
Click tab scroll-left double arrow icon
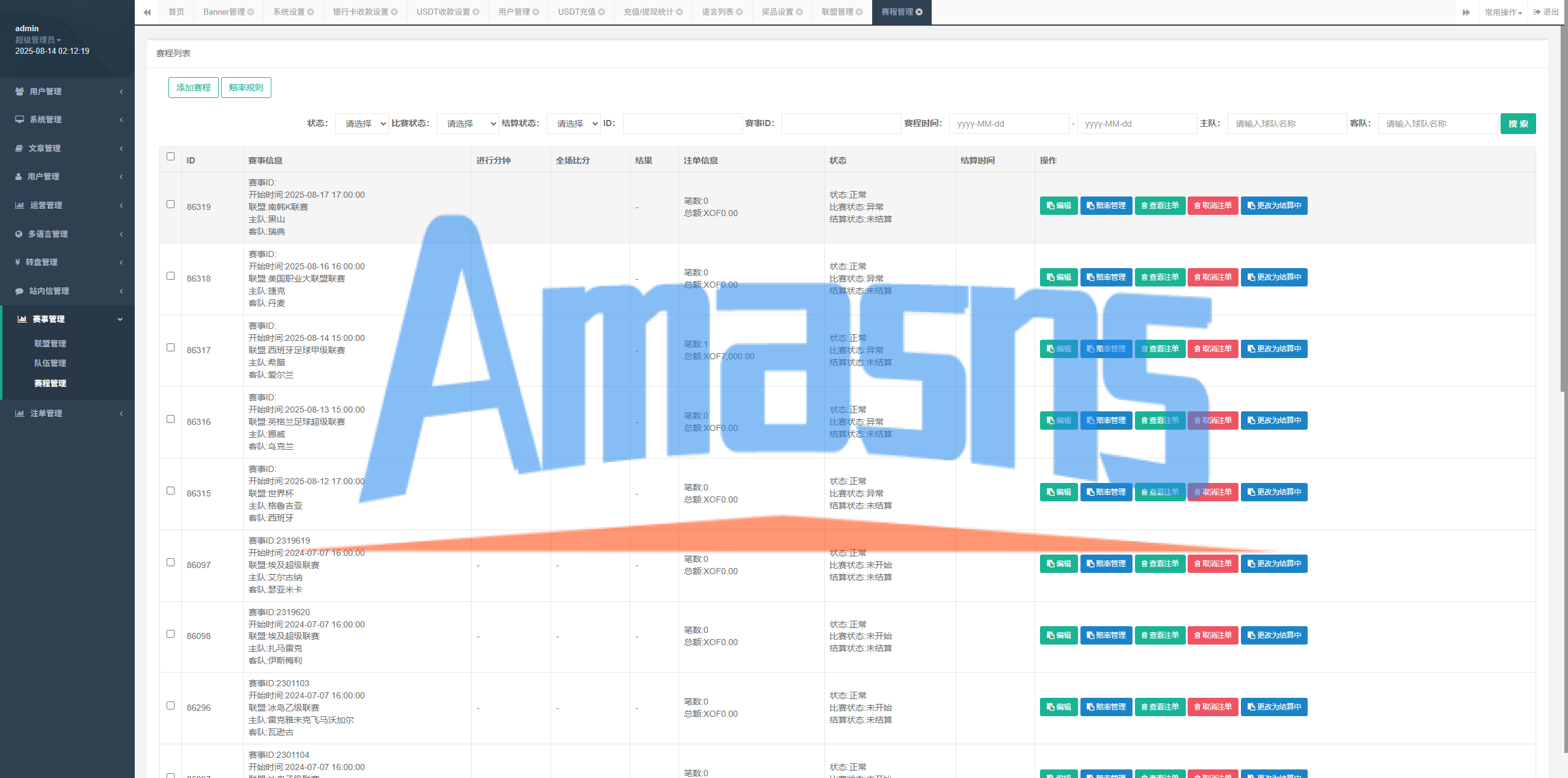(x=147, y=12)
